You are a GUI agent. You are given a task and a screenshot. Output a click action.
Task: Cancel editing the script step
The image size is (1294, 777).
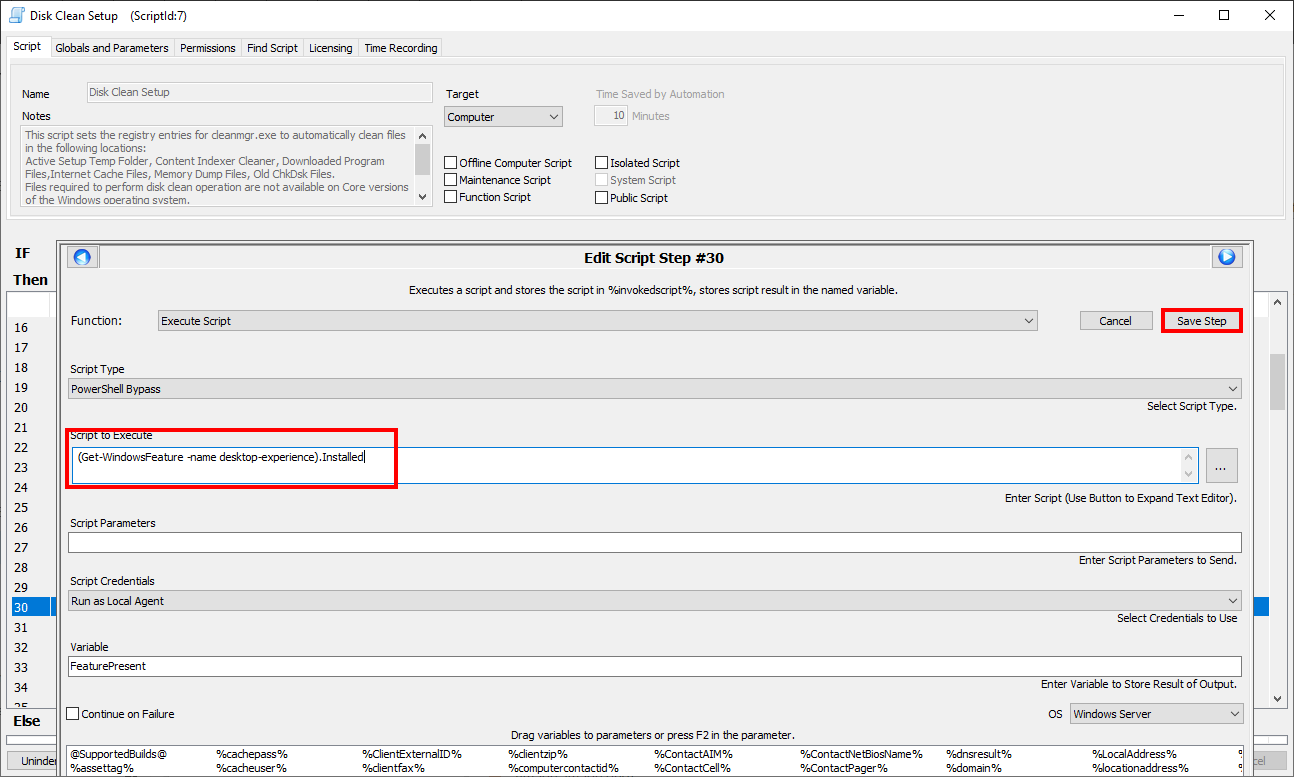coord(1115,321)
